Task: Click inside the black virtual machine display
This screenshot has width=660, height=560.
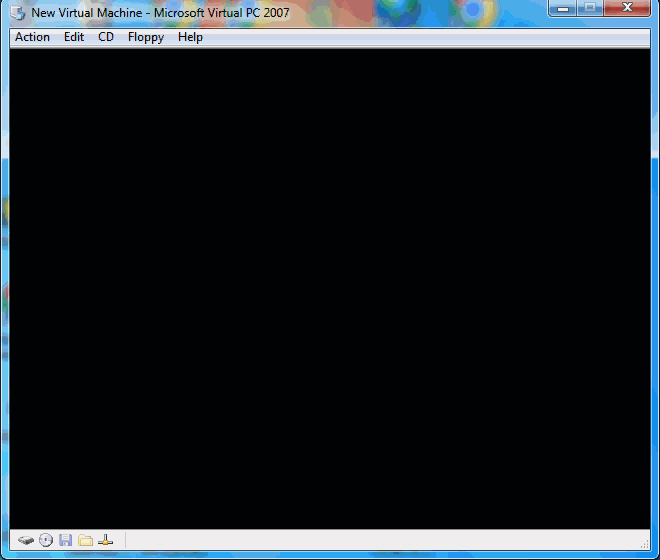Action: 330,289
